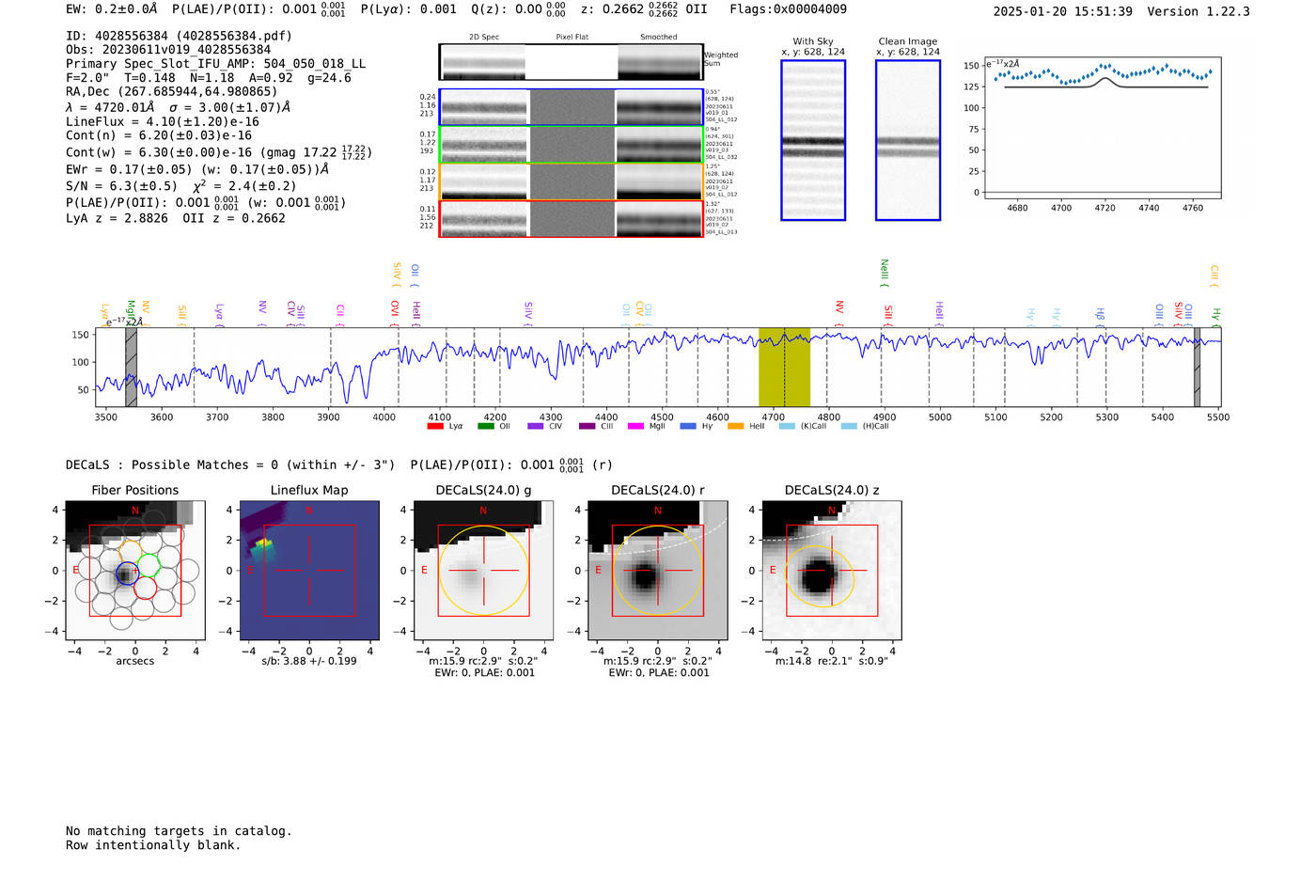The height and width of the screenshot is (896, 1316).
Task: Click the RA,Dec coordinates line
Action: coord(171,92)
